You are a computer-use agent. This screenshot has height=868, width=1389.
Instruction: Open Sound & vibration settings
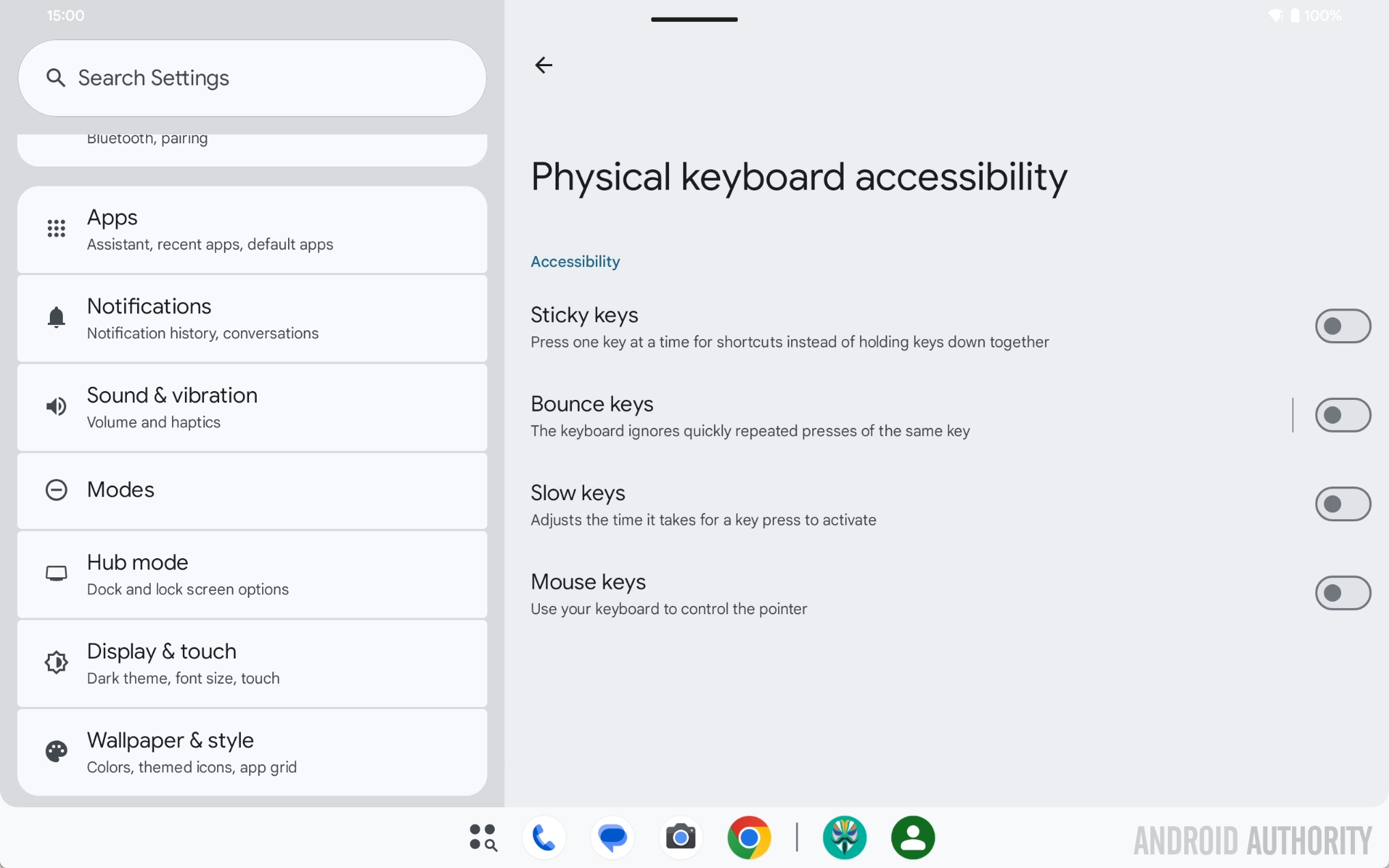click(253, 406)
